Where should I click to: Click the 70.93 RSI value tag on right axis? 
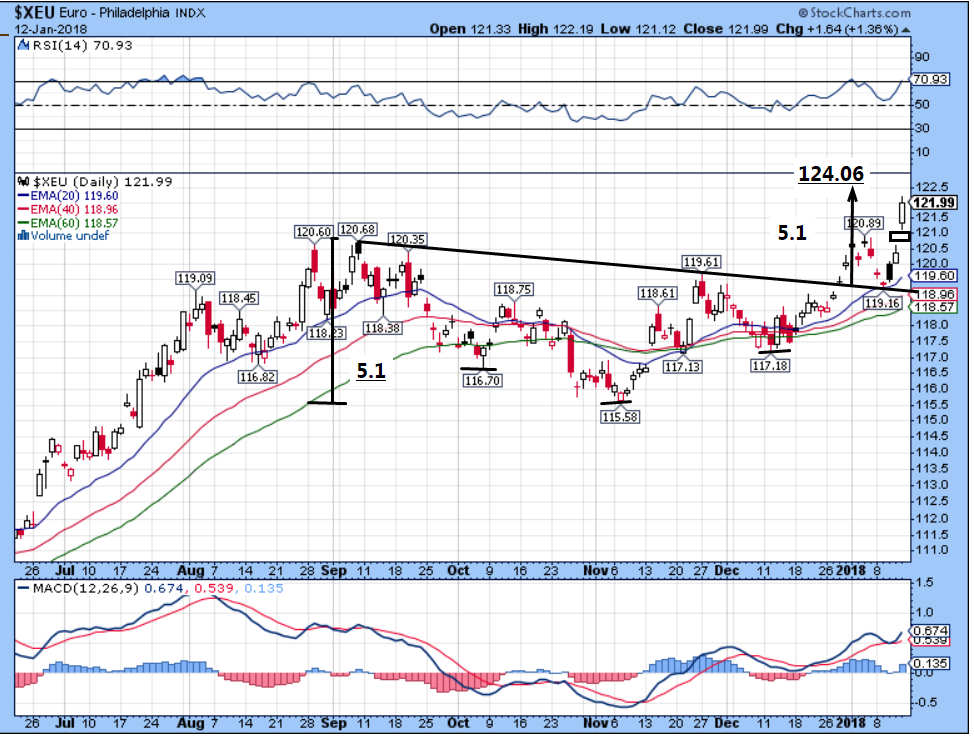(x=931, y=79)
